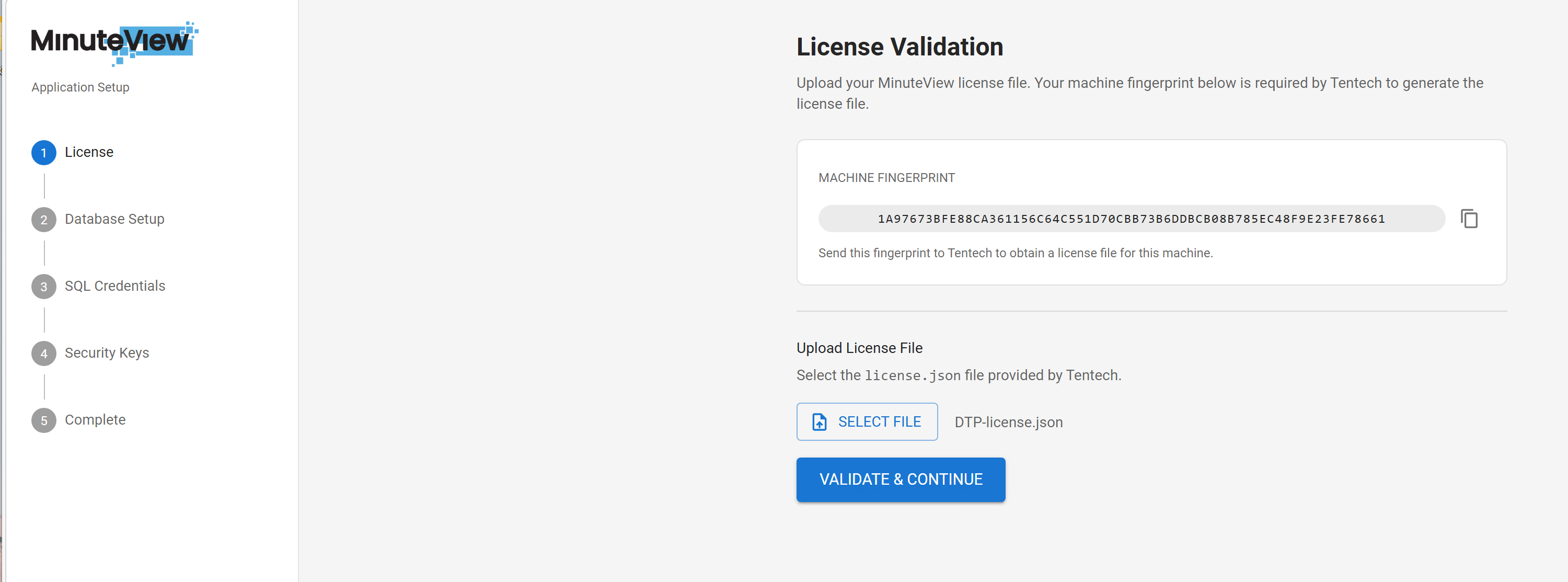Image resolution: width=1568 pixels, height=582 pixels.
Task: Click the upload icon inside Select File button
Action: (820, 421)
